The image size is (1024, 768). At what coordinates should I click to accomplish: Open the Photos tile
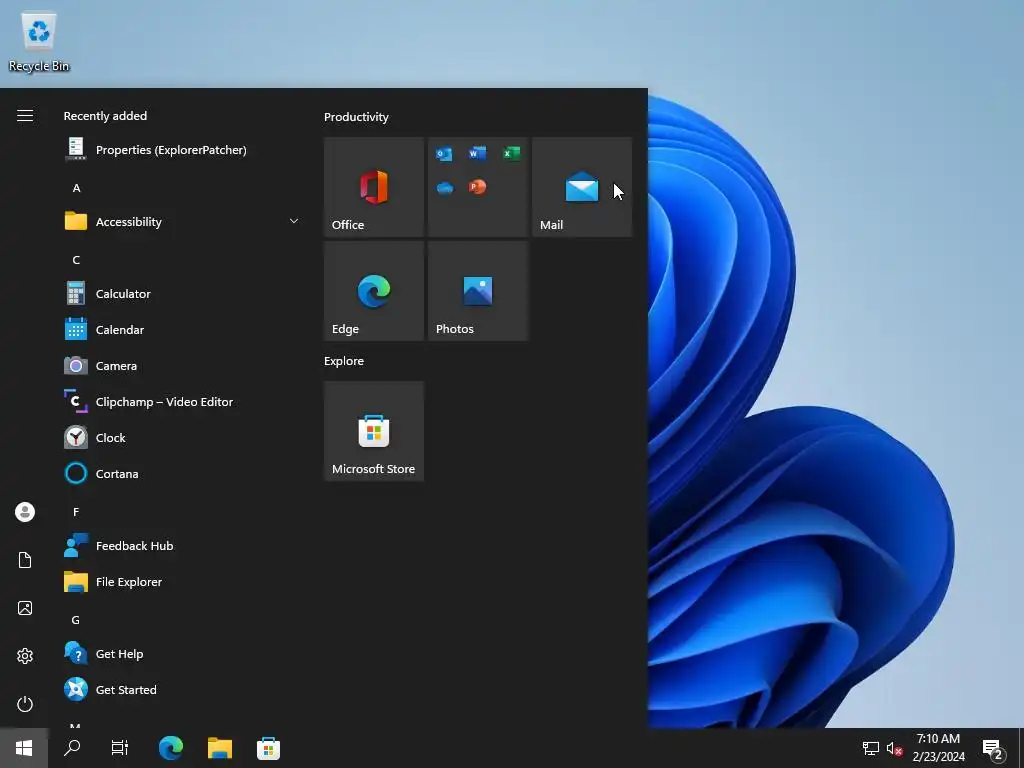click(478, 291)
